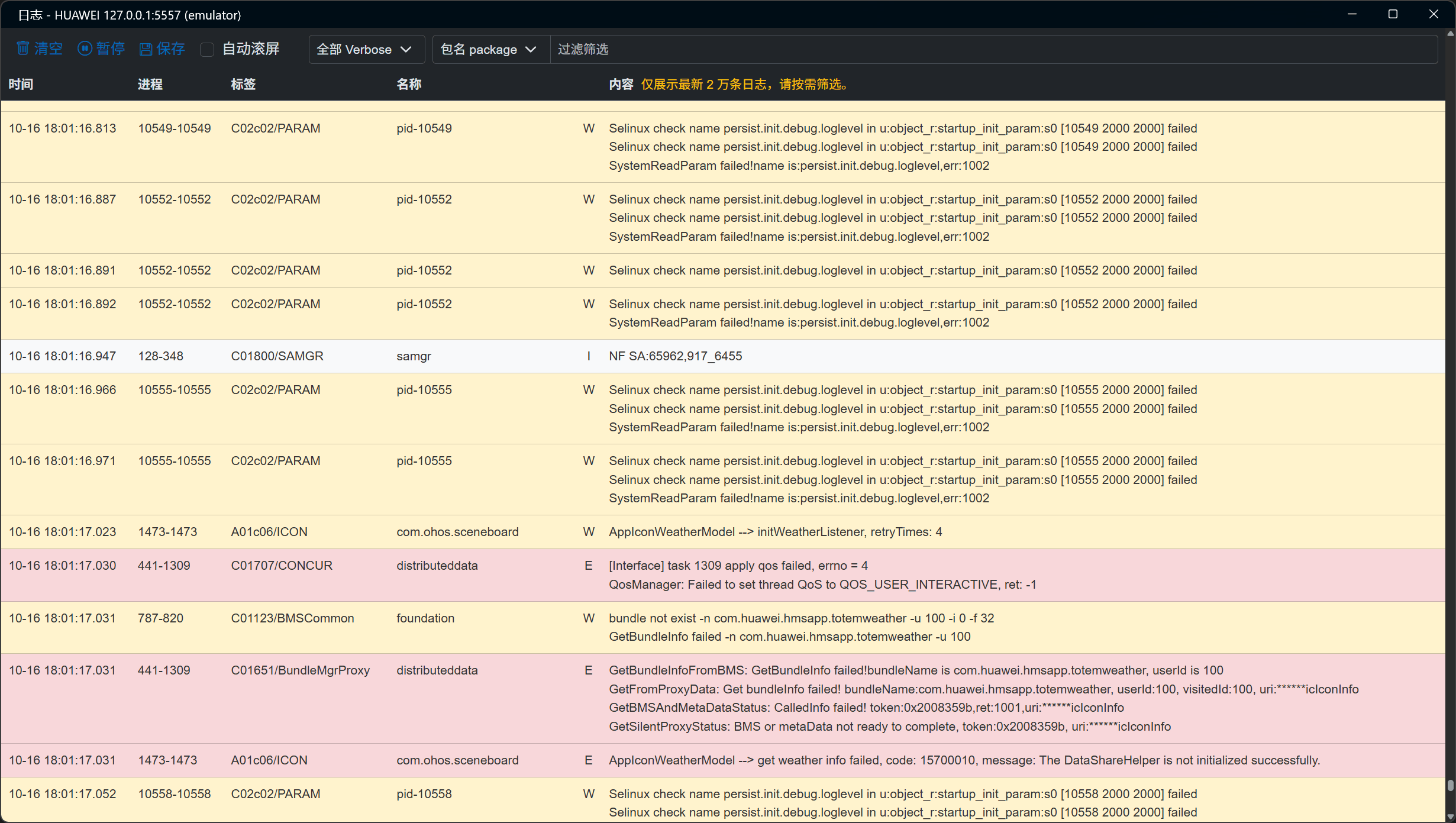Click the scrollbar down arrow
Screen dimensions: 1456x823
(x=1450, y=816)
